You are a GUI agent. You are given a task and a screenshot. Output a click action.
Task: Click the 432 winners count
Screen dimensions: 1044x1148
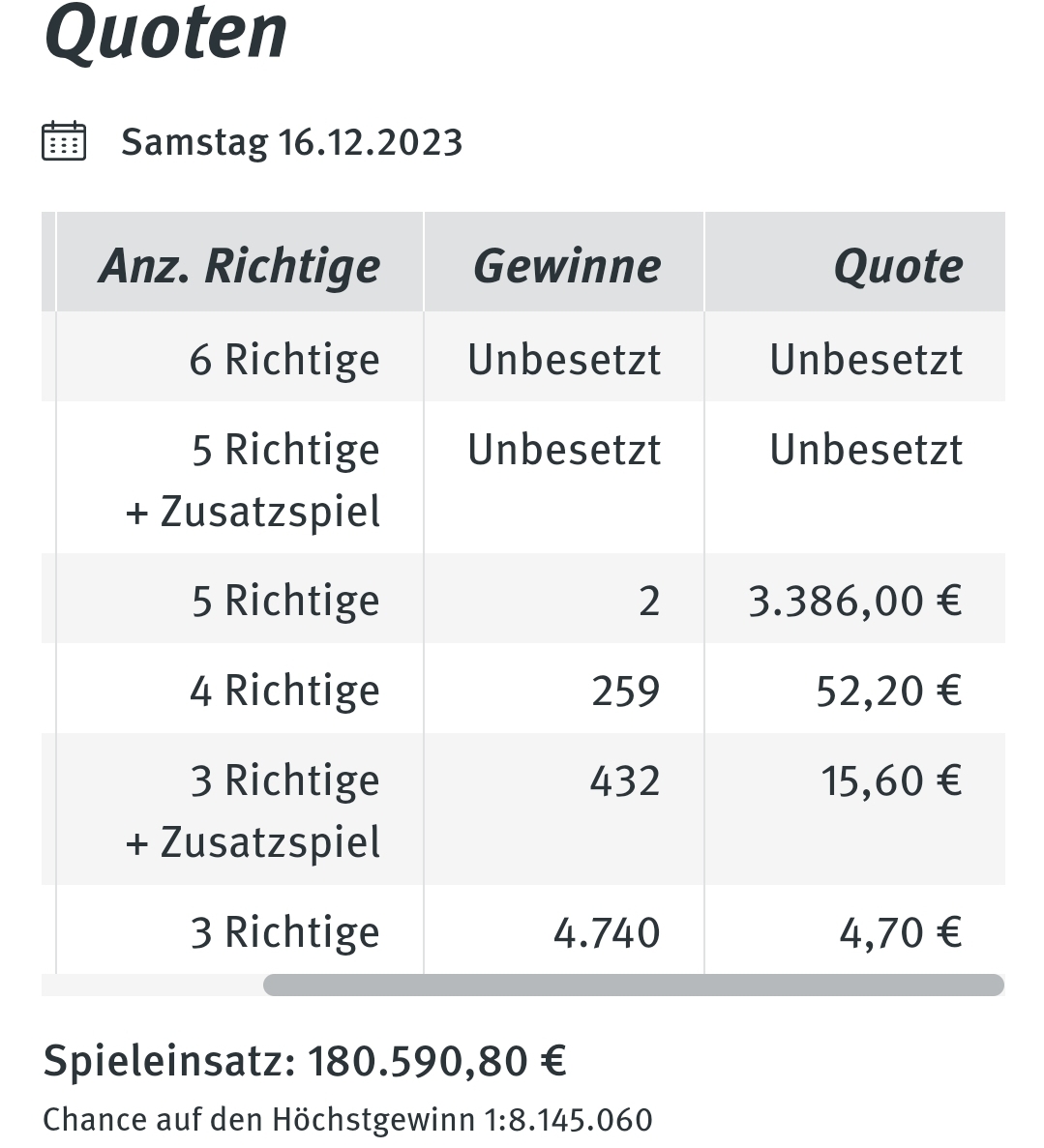pos(625,781)
